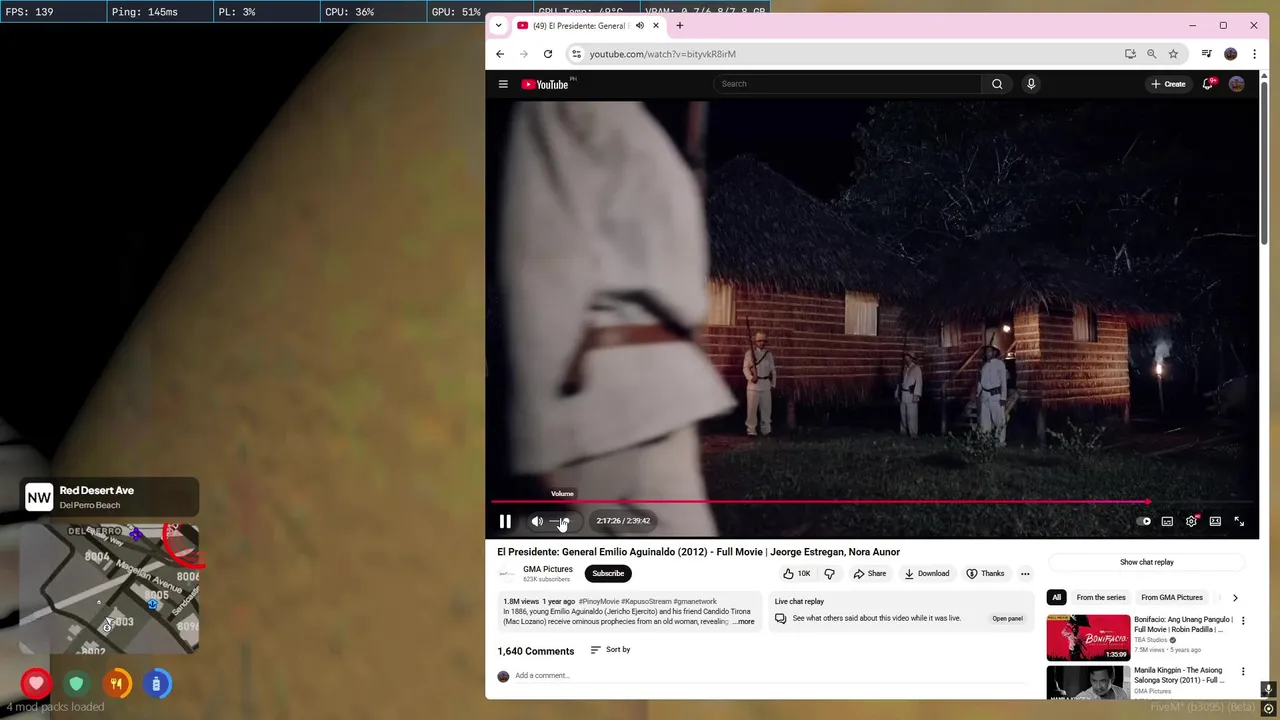
Task: Click the red heart health icon in game HUD
Action: (x=36, y=684)
